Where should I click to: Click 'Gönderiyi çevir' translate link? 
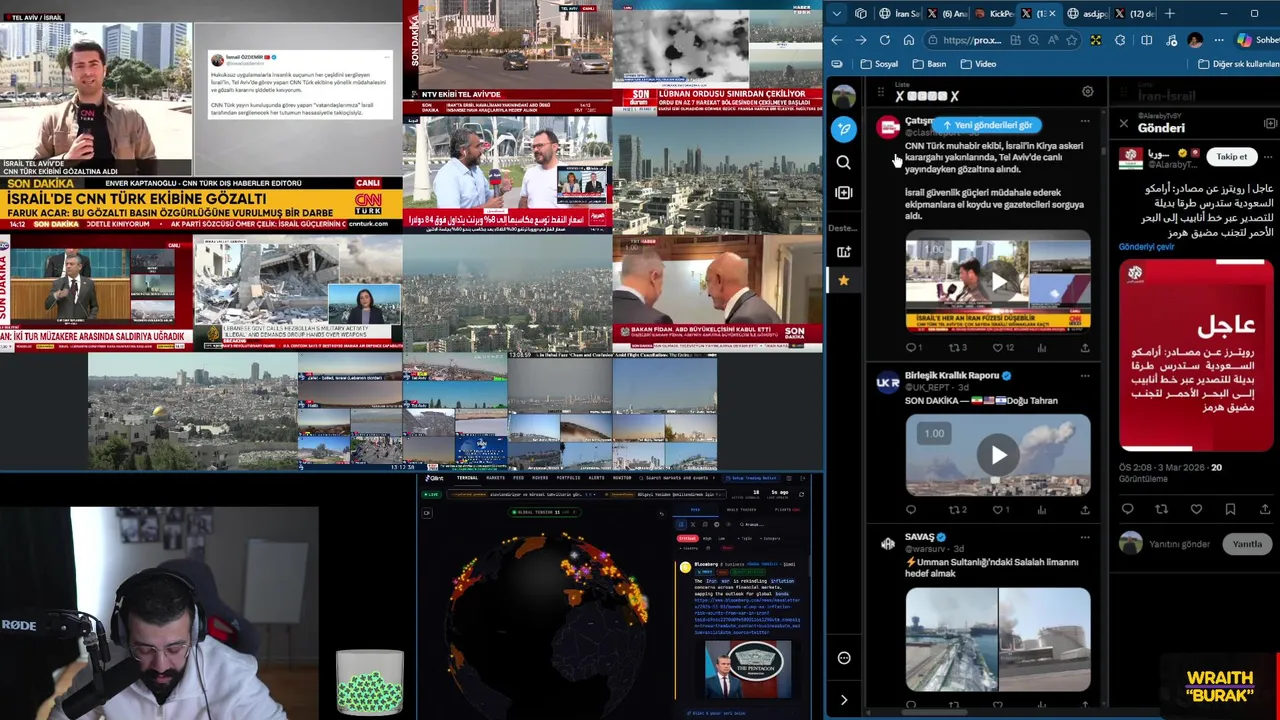pyautogui.click(x=1146, y=247)
